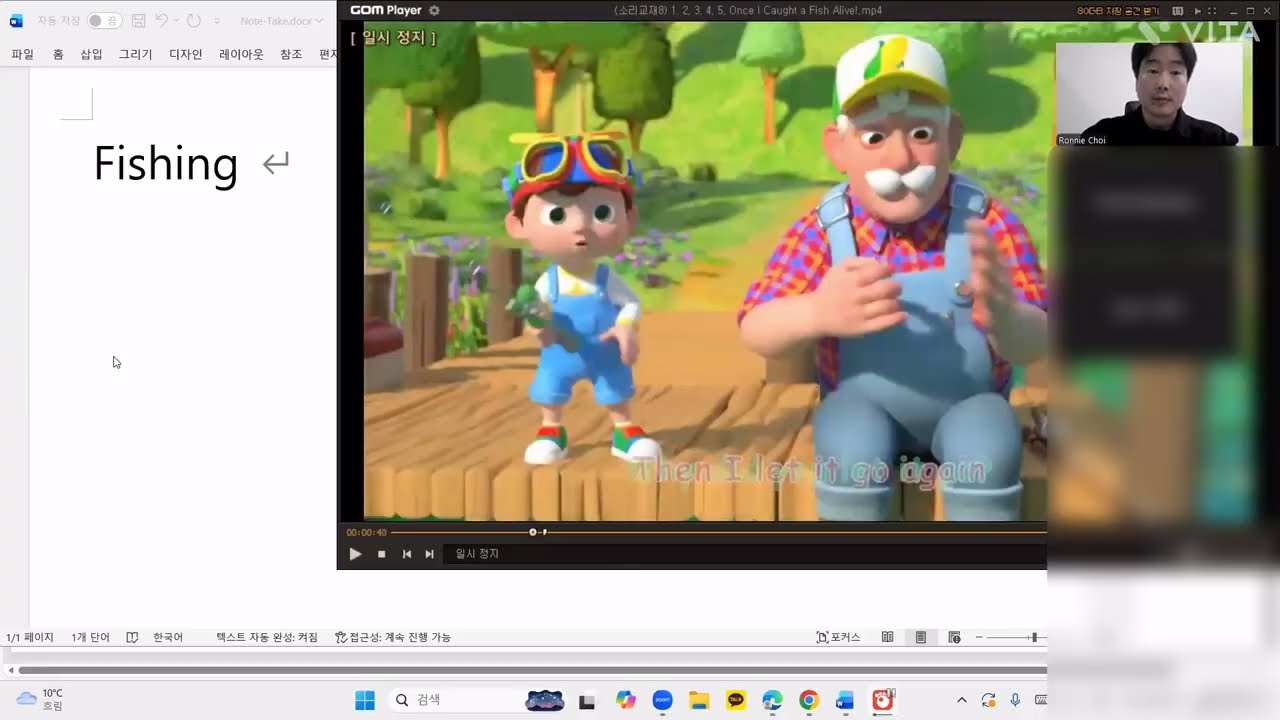Open the Note-Take.docx file name dropdown
Screen dimensions: 1280x720
tap(282, 21)
